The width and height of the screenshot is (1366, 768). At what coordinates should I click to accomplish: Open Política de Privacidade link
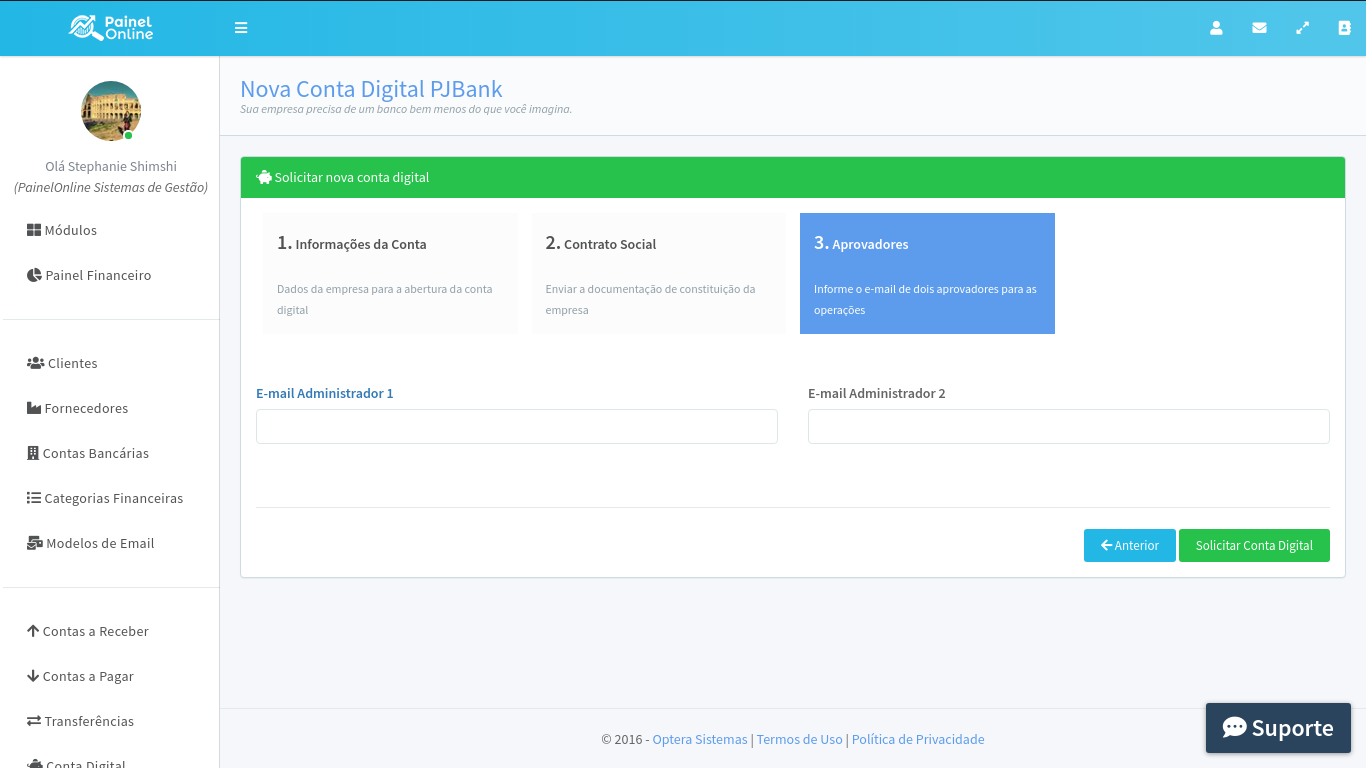coord(918,740)
